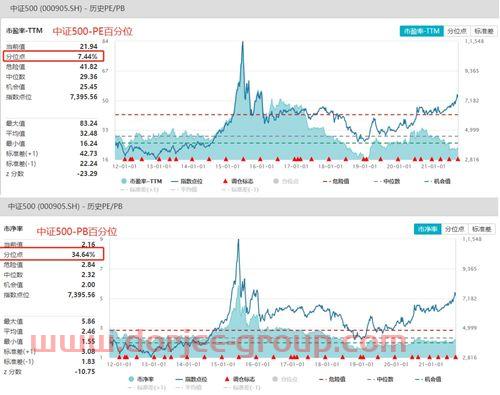The height and width of the screenshot is (395, 500).
Task: Click the 15-01-01 axis label in PE chart
Action: [x=227, y=166]
